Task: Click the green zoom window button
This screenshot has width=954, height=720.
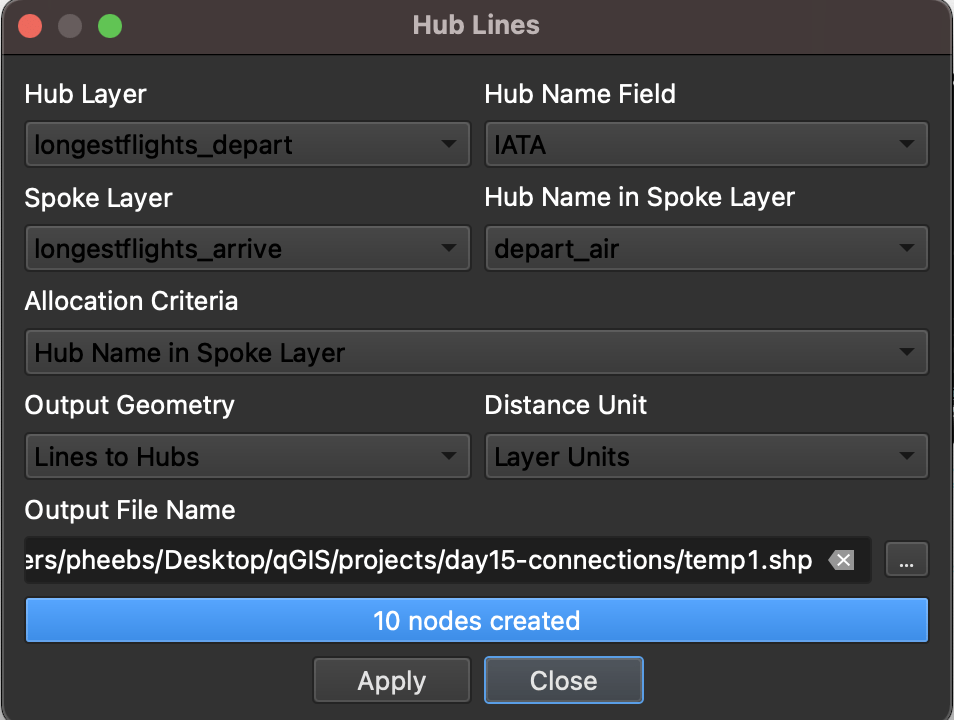Action: 109,26
